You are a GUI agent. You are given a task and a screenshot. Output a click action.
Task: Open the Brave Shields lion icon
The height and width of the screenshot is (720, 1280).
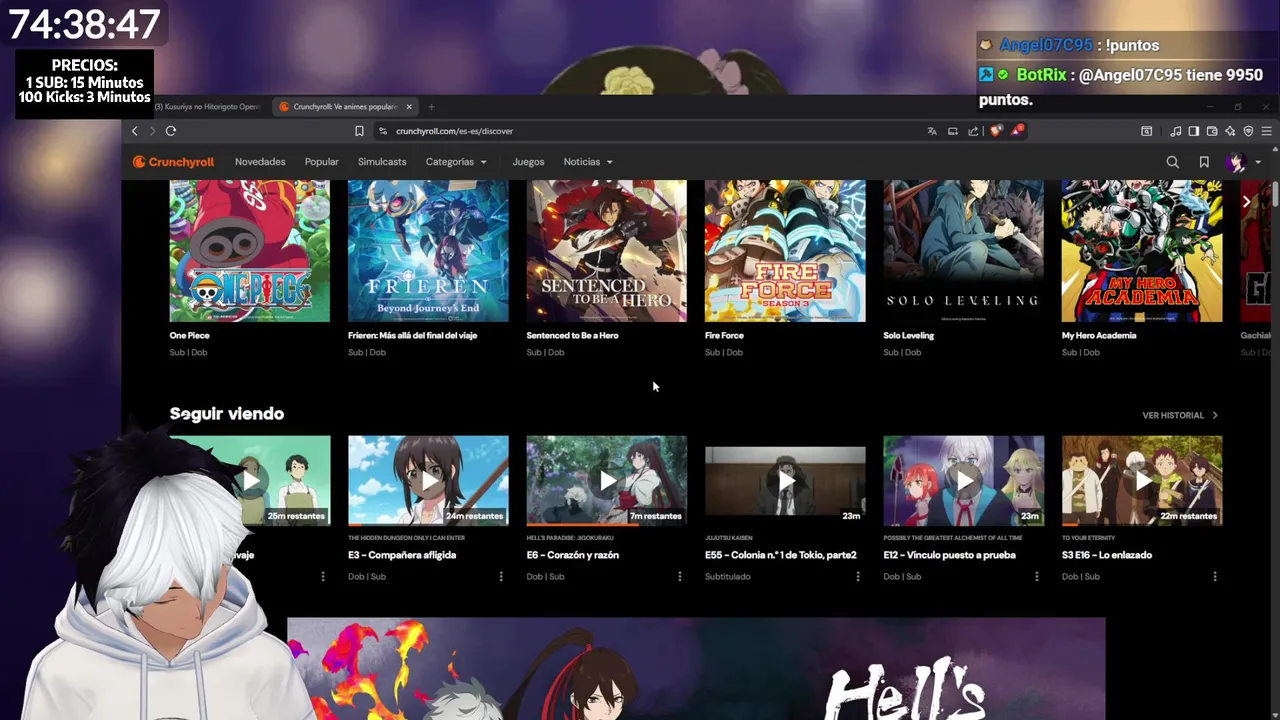click(996, 131)
